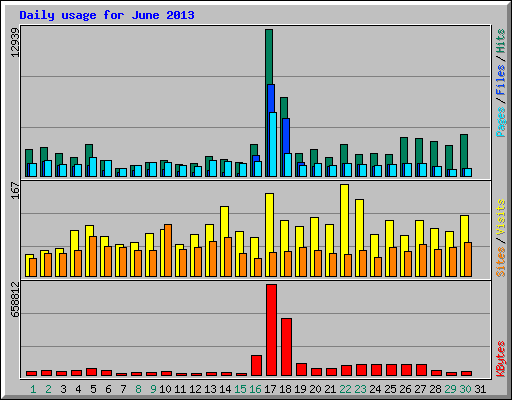512x400 pixels.
Task: Click day label '16' on the axis
Action: point(255,389)
